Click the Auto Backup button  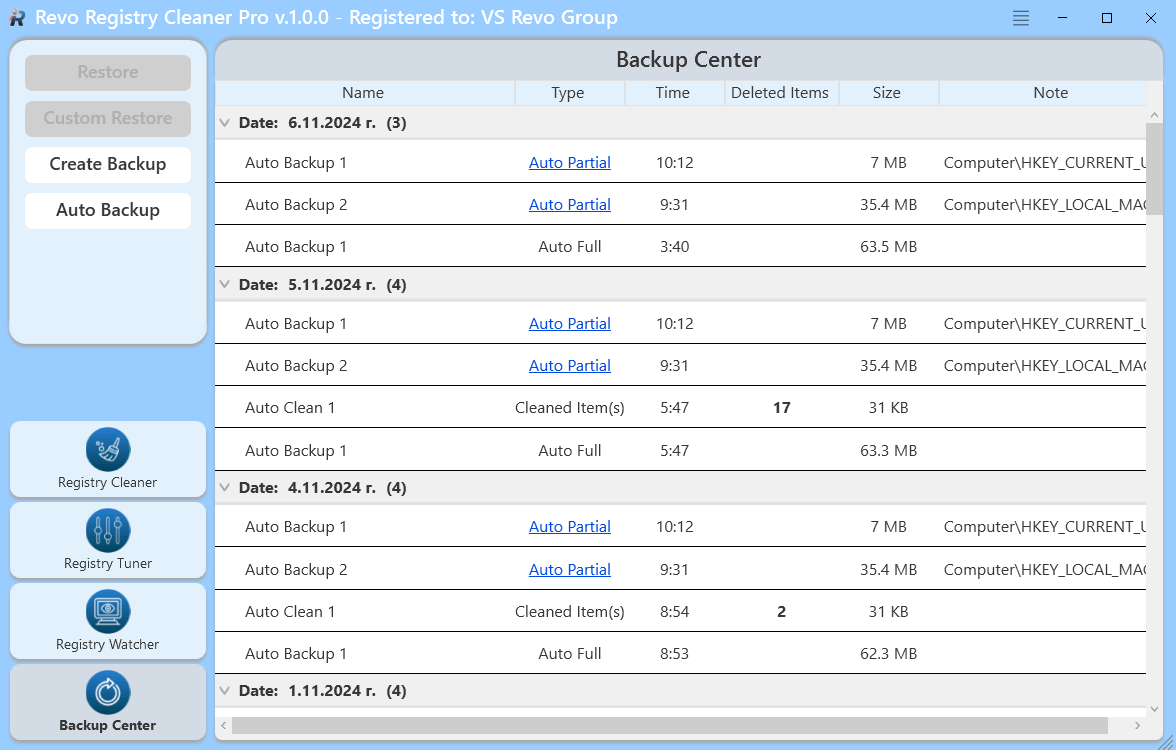click(108, 210)
